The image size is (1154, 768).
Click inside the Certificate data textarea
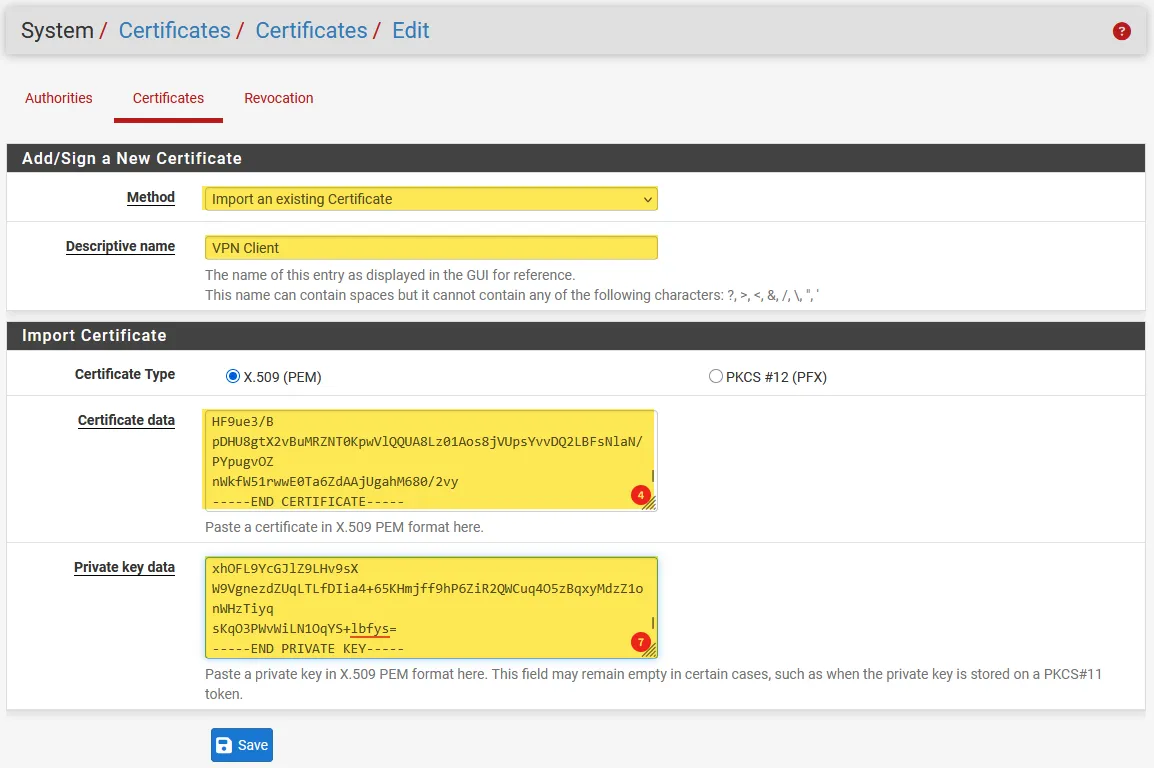pos(420,460)
